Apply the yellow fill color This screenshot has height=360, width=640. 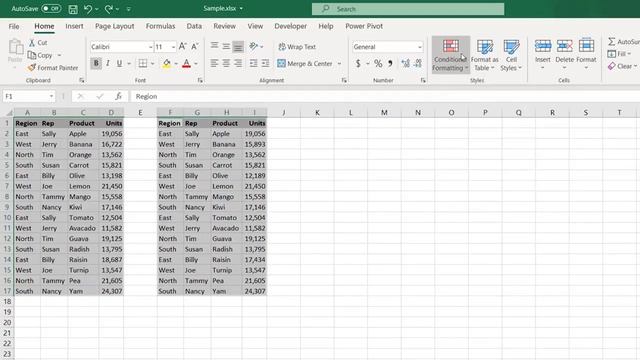click(x=167, y=63)
